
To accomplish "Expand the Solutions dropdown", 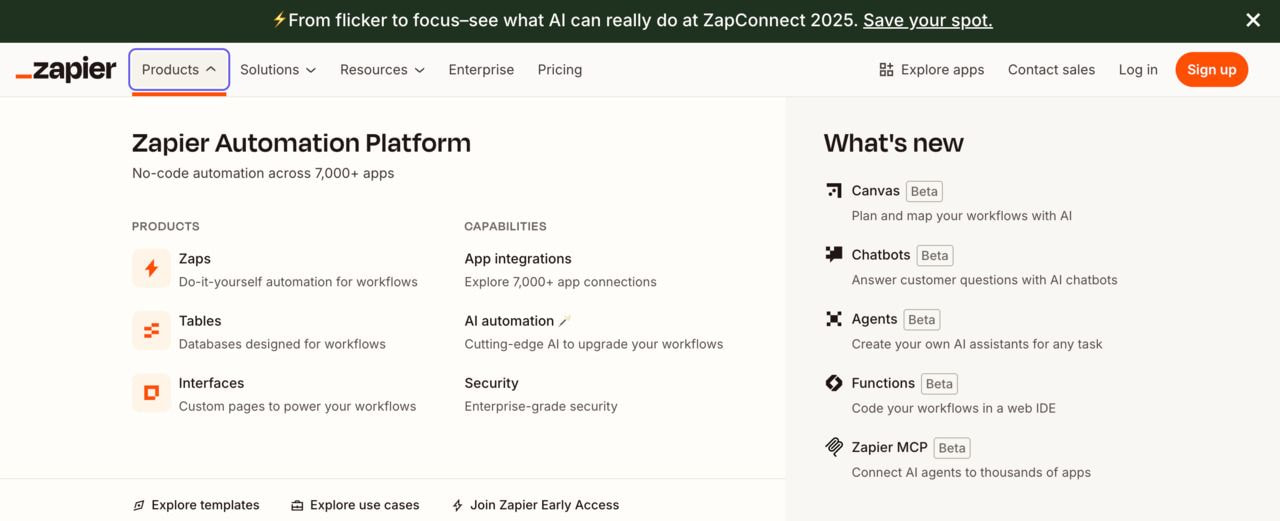I will pyautogui.click(x=278, y=70).
